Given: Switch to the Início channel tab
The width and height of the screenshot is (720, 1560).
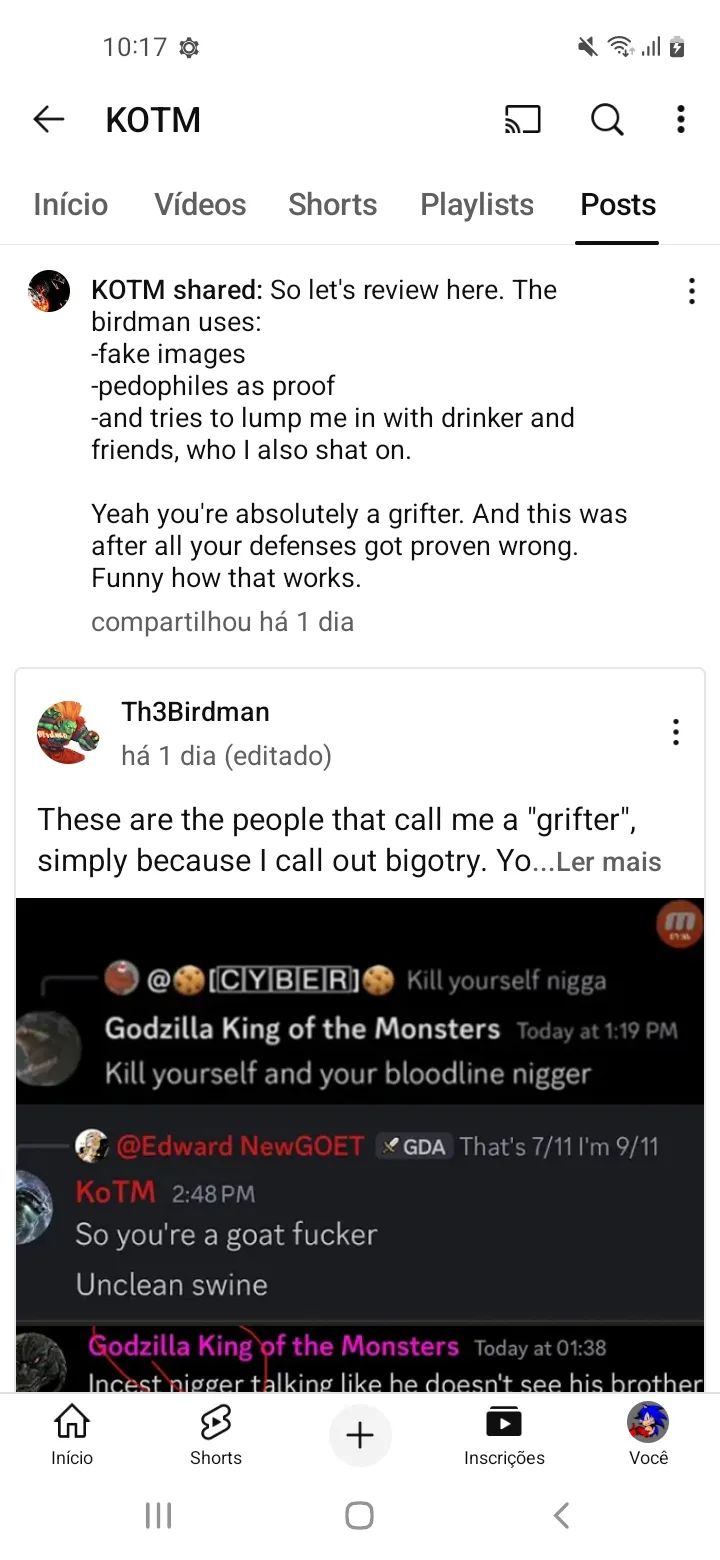Looking at the screenshot, I should pos(70,205).
